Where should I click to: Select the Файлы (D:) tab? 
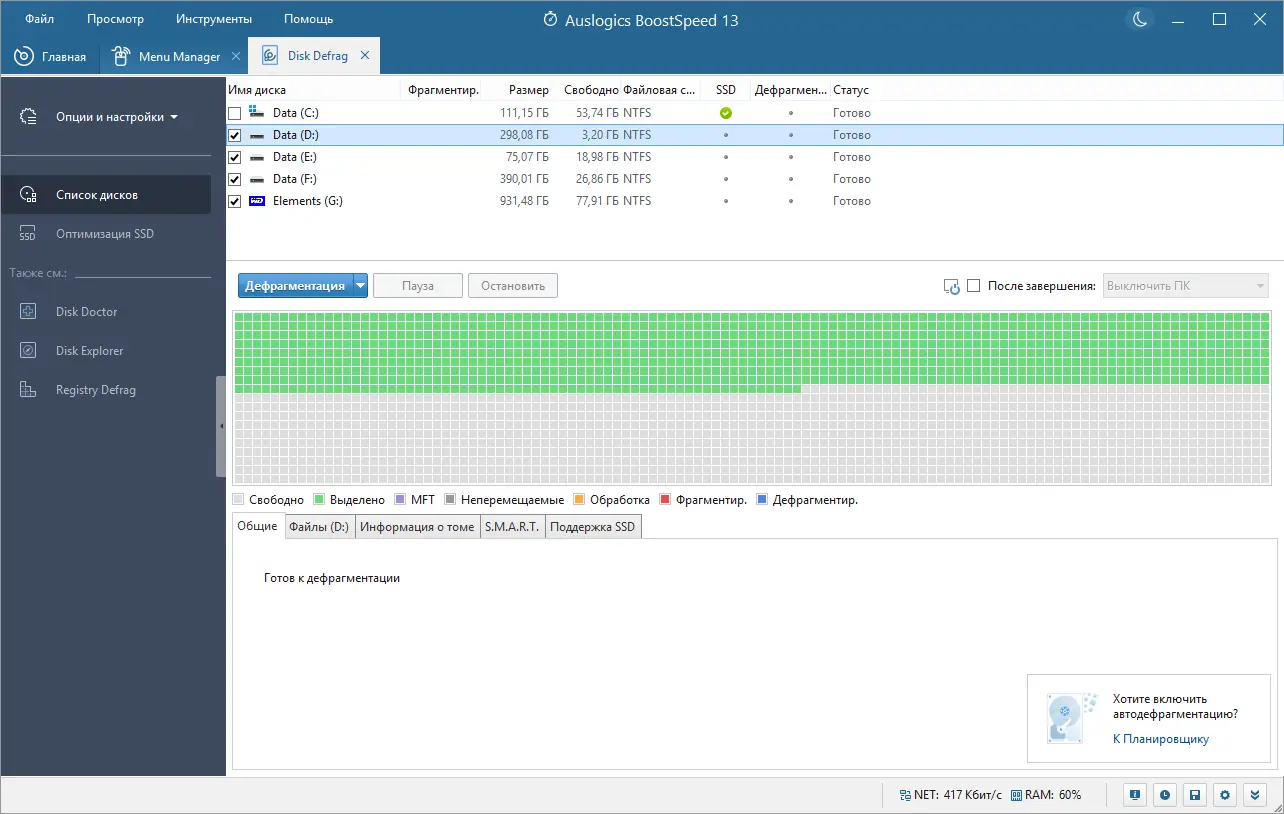[x=319, y=527]
